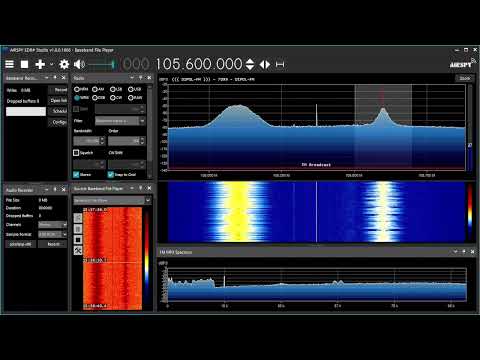The image size is (480, 360).
Task: Toggle the Radio panel pin icon
Action: (x=141, y=78)
